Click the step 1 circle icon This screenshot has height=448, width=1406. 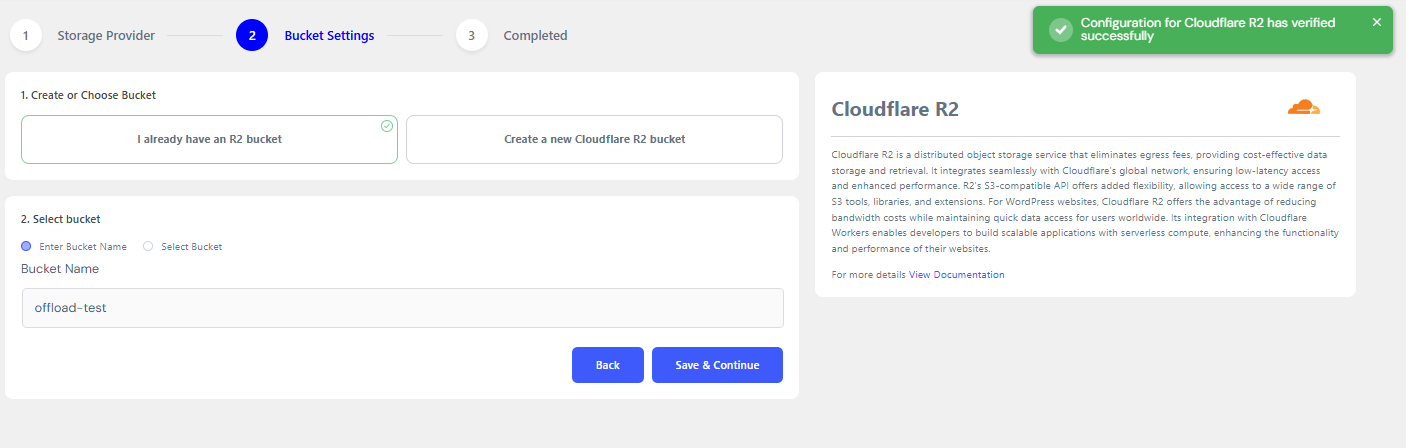25,36
